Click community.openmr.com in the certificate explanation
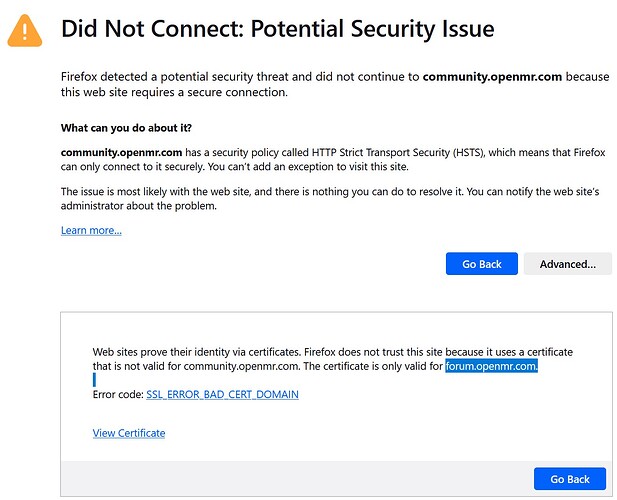Viewport: 617px width, 500px height. click(241, 366)
